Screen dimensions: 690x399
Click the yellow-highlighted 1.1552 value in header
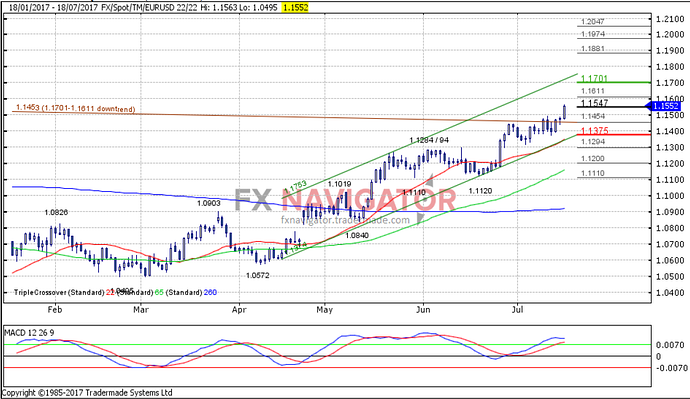[295, 7]
